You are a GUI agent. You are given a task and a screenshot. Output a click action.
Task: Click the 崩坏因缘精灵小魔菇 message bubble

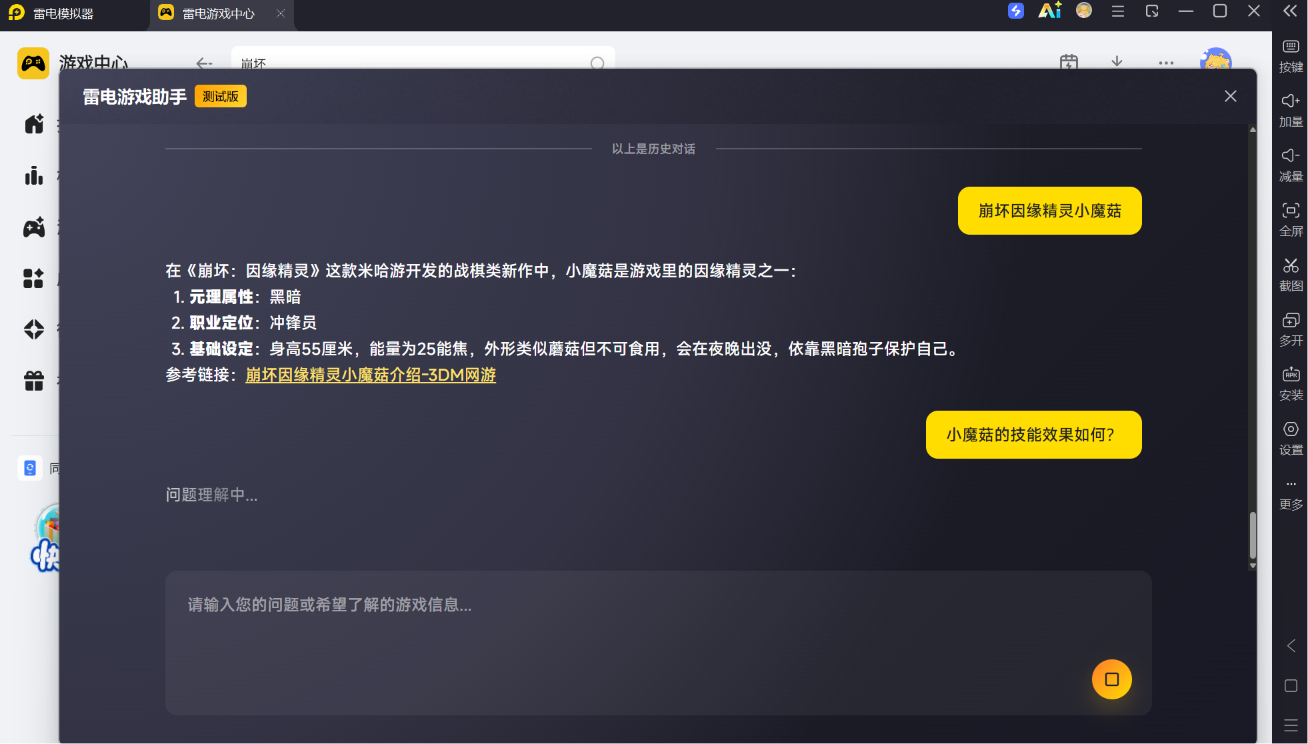pos(1050,211)
